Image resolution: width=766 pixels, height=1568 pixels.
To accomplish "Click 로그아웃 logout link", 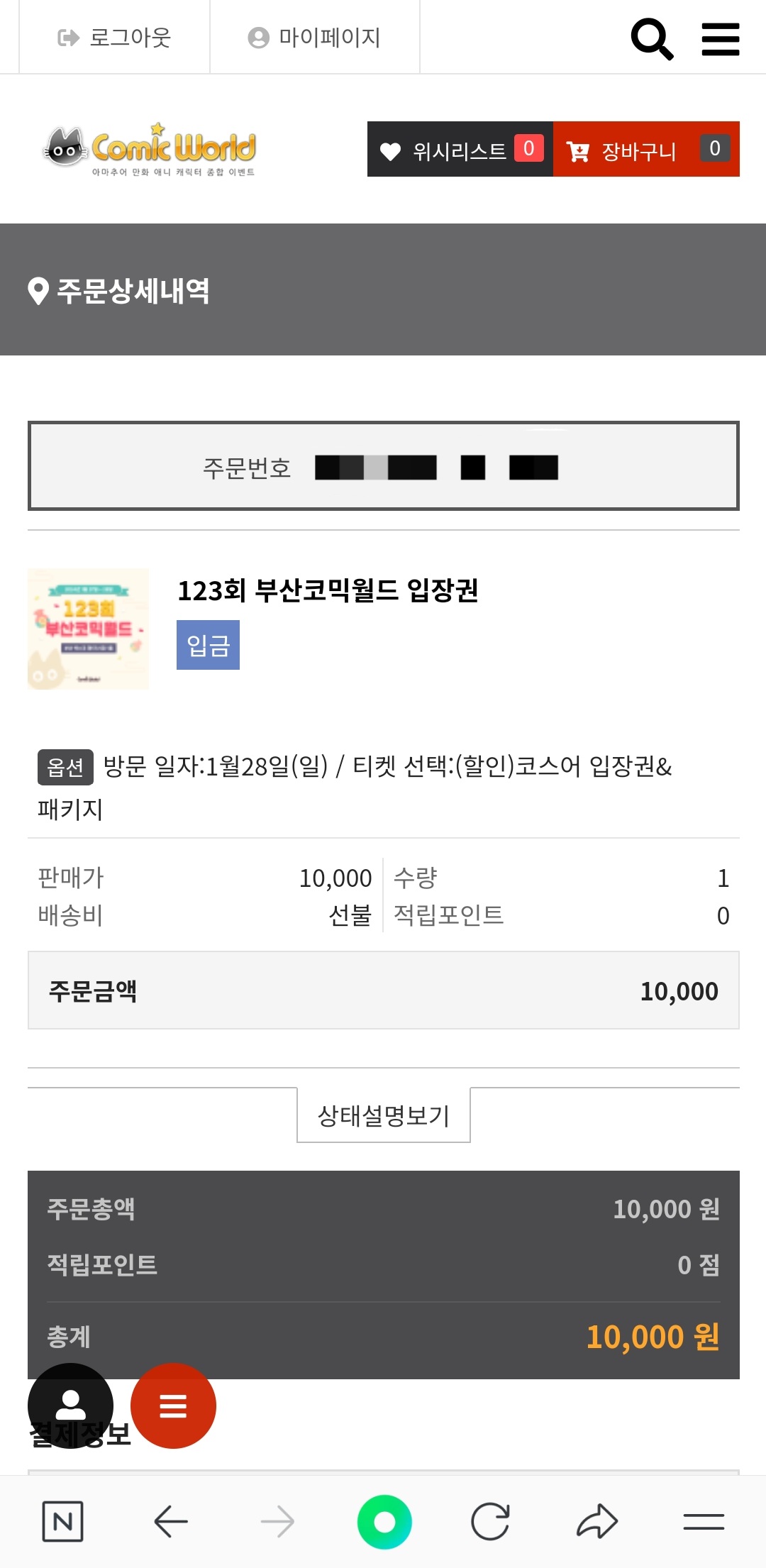I will pos(115,37).
